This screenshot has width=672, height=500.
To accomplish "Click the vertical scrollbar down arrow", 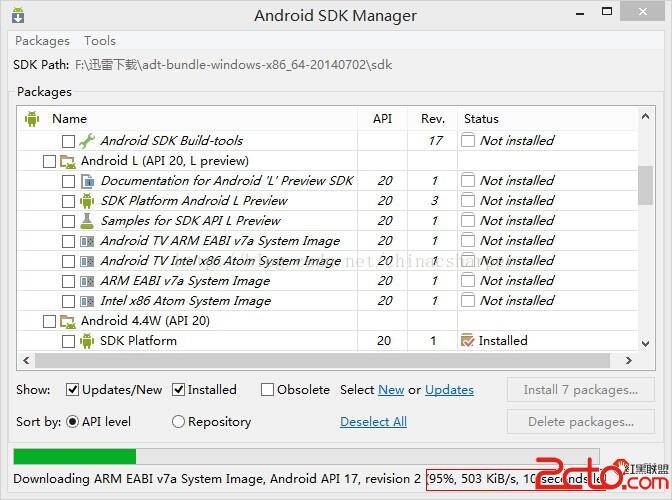I will pos(645,343).
